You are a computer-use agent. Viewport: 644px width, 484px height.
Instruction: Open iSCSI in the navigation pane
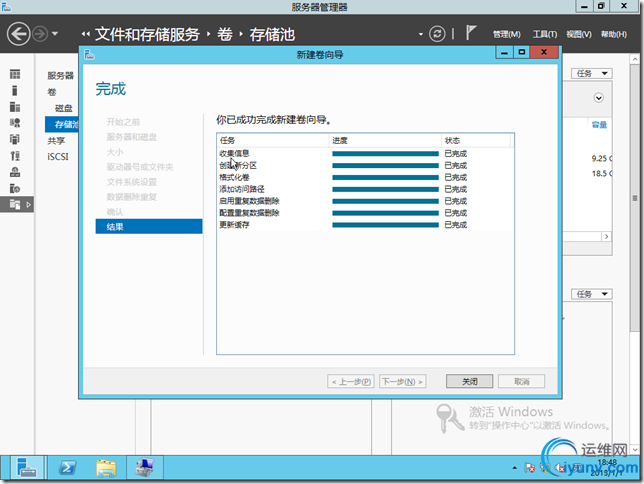(x=58, y=157)
